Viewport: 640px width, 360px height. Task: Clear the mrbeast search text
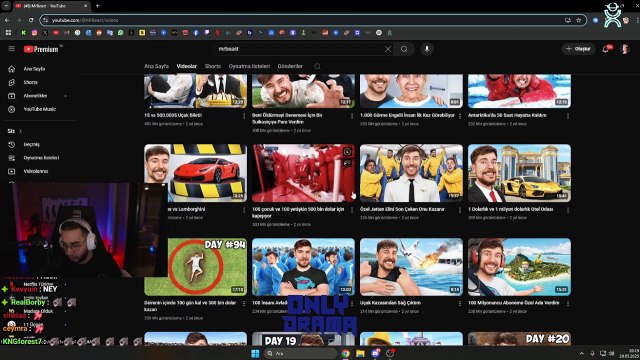point(388,49)
